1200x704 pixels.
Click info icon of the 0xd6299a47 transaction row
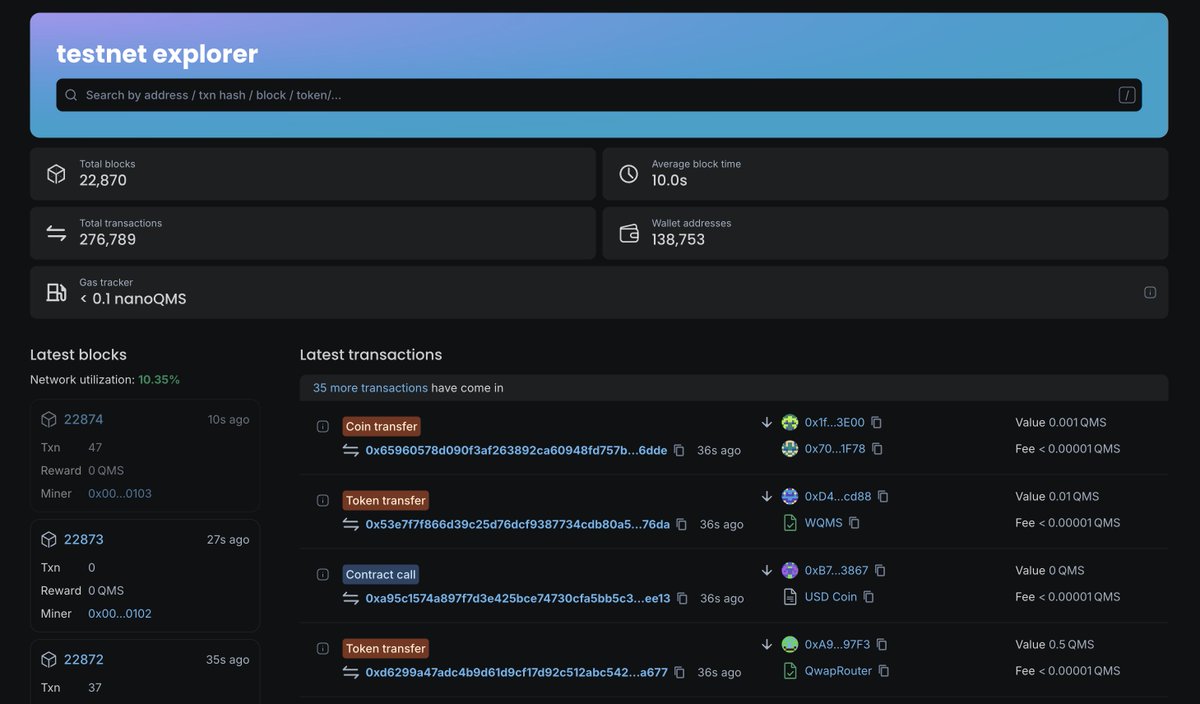click(x=323, y=648)
